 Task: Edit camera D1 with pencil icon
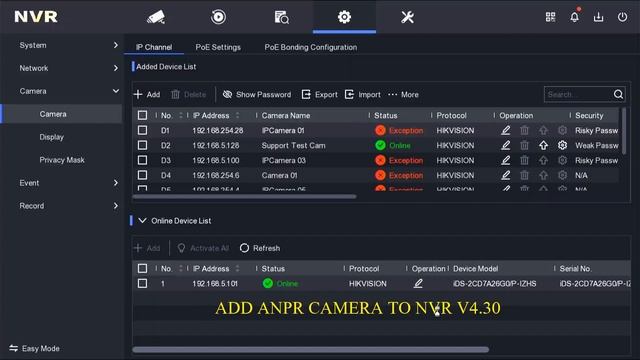505,130
